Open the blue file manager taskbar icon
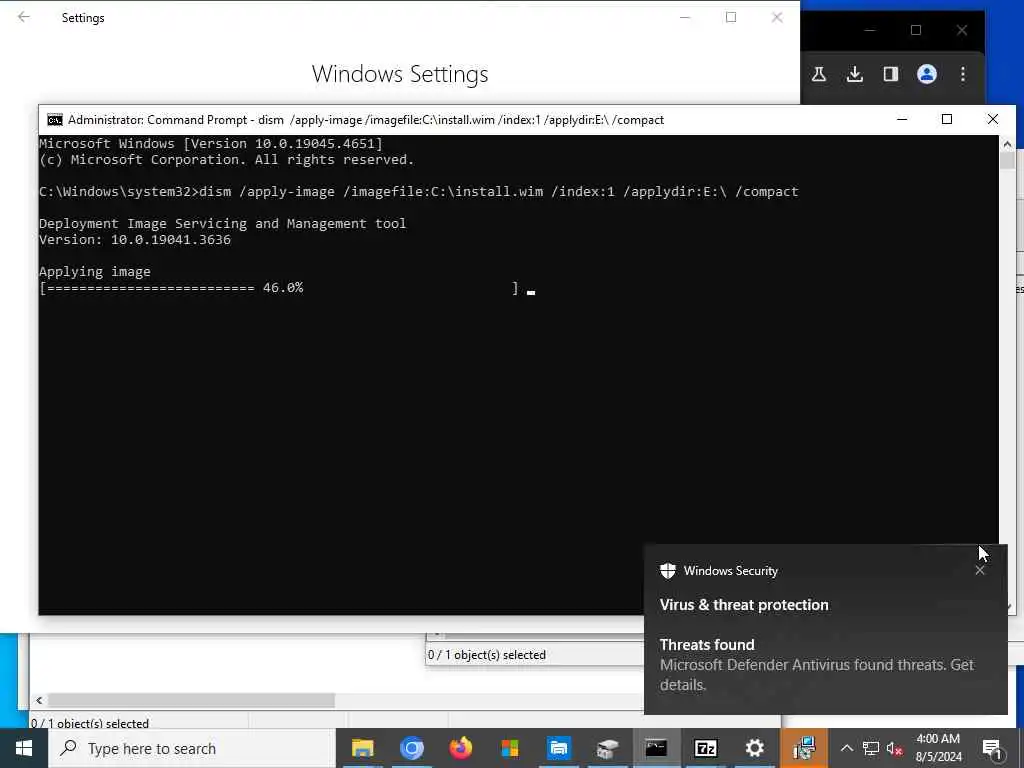 [558, 748]
